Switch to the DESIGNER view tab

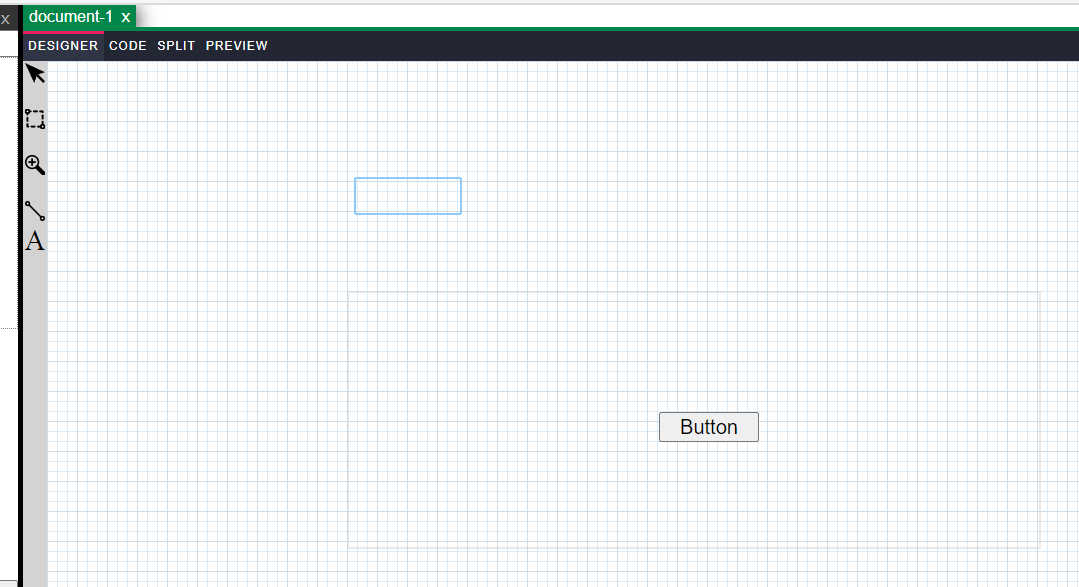(63, 45)
